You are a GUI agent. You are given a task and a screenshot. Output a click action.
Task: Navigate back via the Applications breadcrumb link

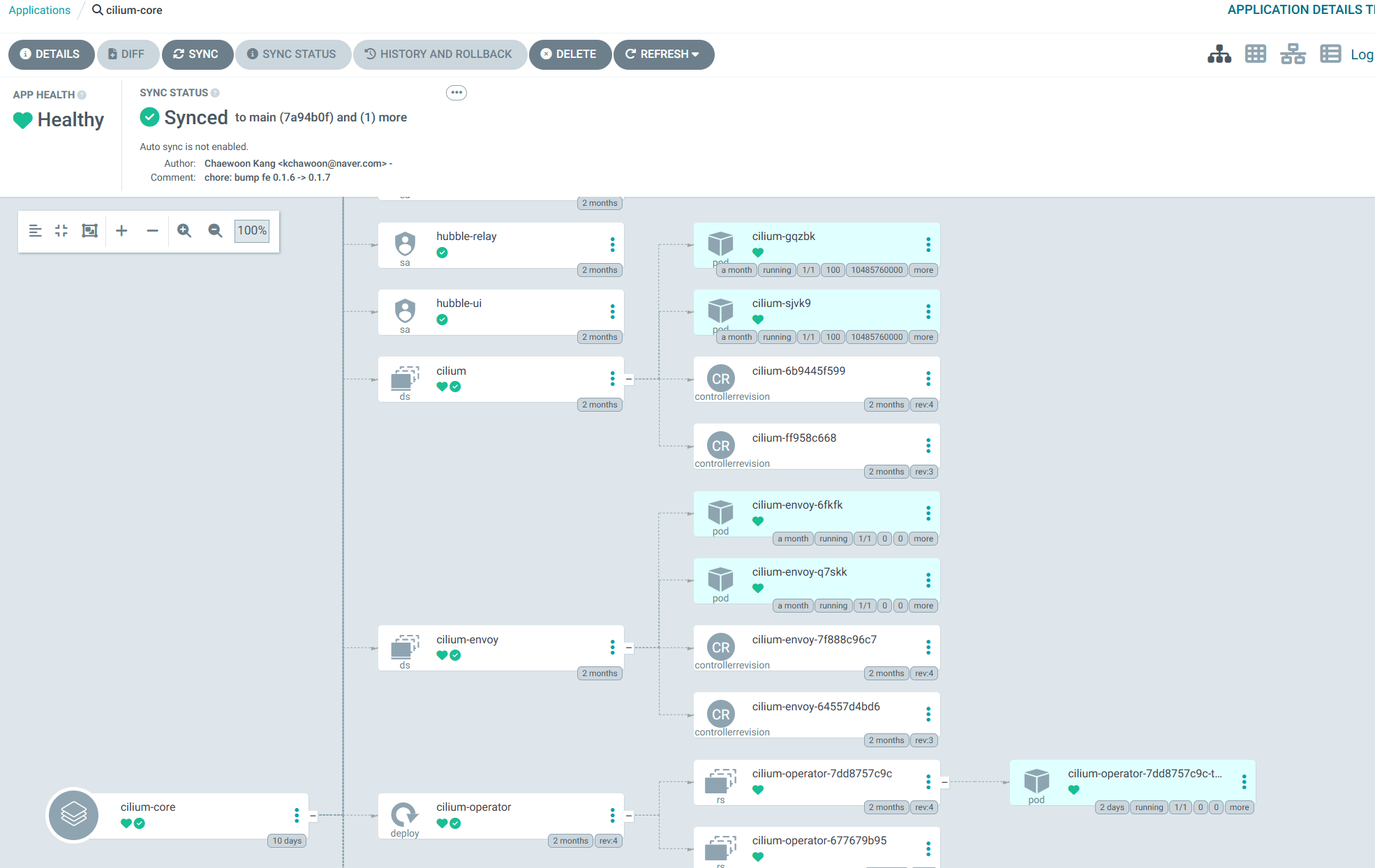39,10
